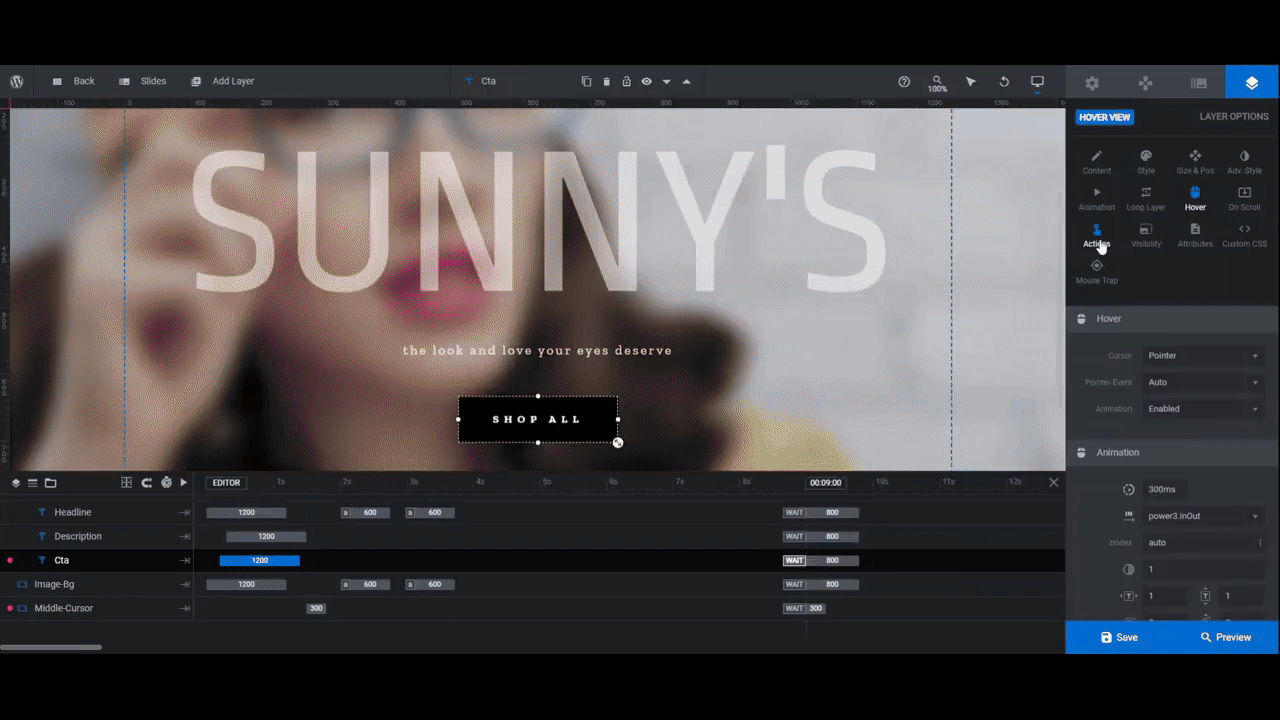Open the Animation layer options

coord(1097,199)
